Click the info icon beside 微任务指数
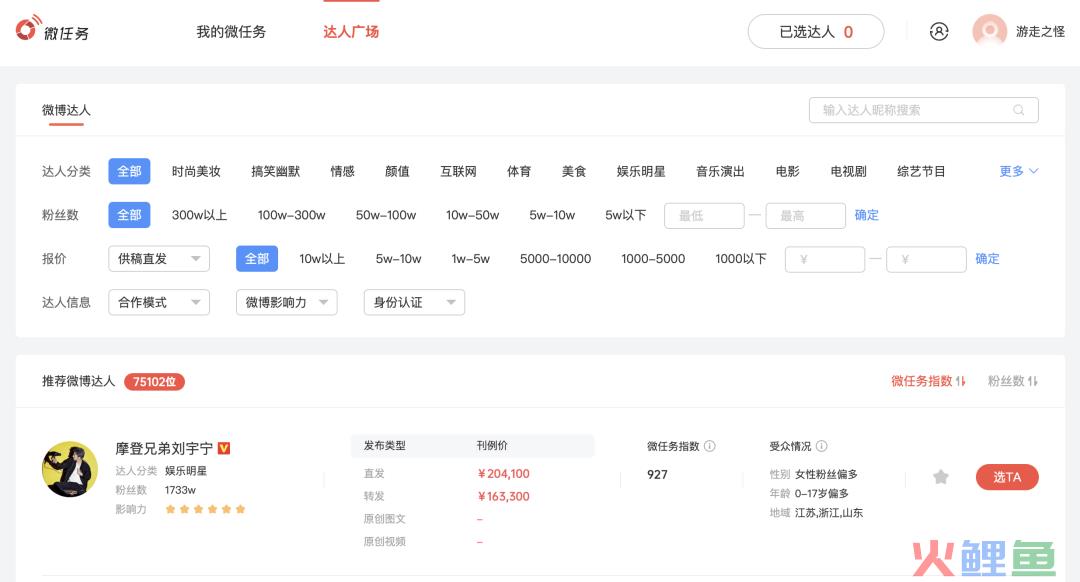Image resolution: width=1080 pixels, height=582 pixels. click(710, 446)
